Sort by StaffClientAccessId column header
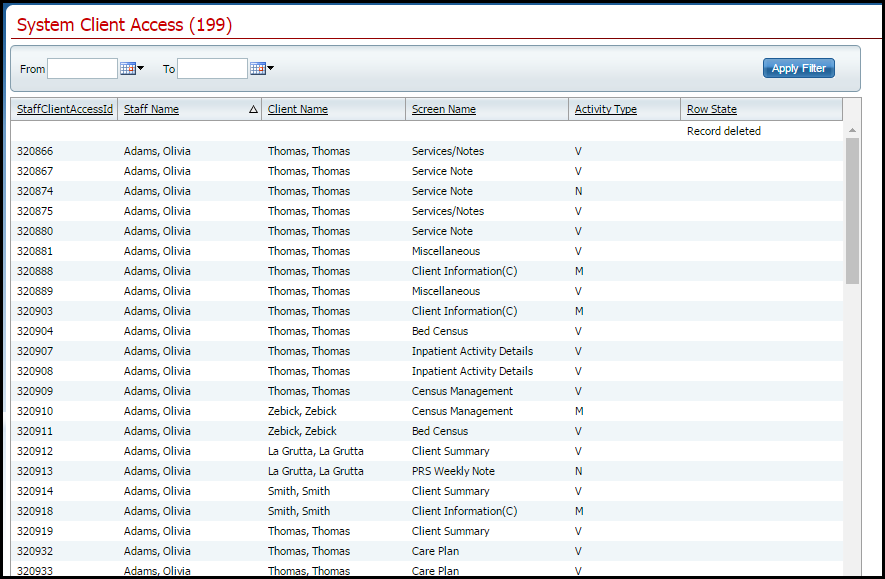The image size is (885, 579). point(65,110)
